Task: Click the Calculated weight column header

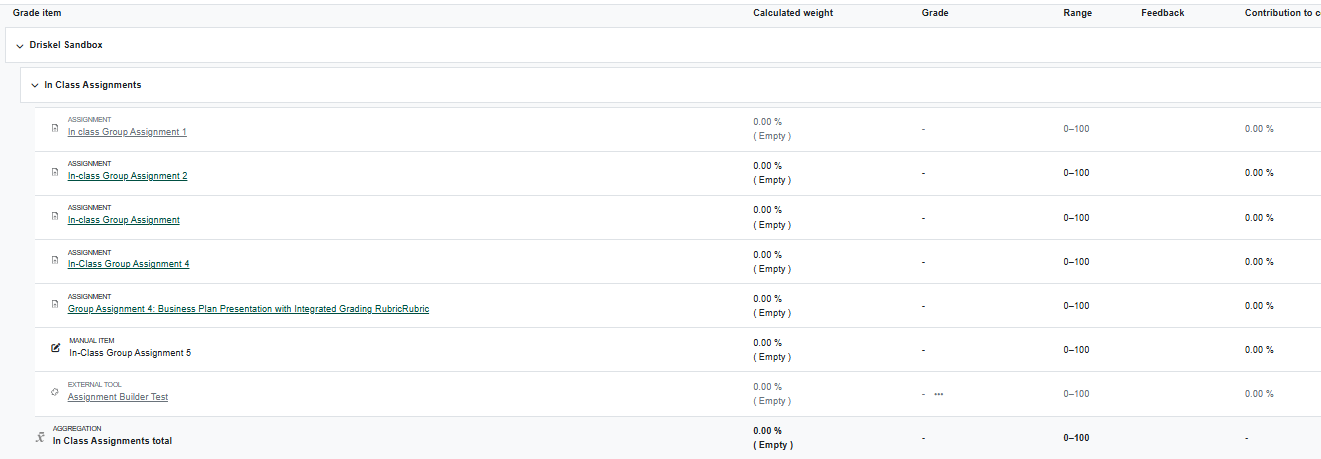Action: coord(792,13)
